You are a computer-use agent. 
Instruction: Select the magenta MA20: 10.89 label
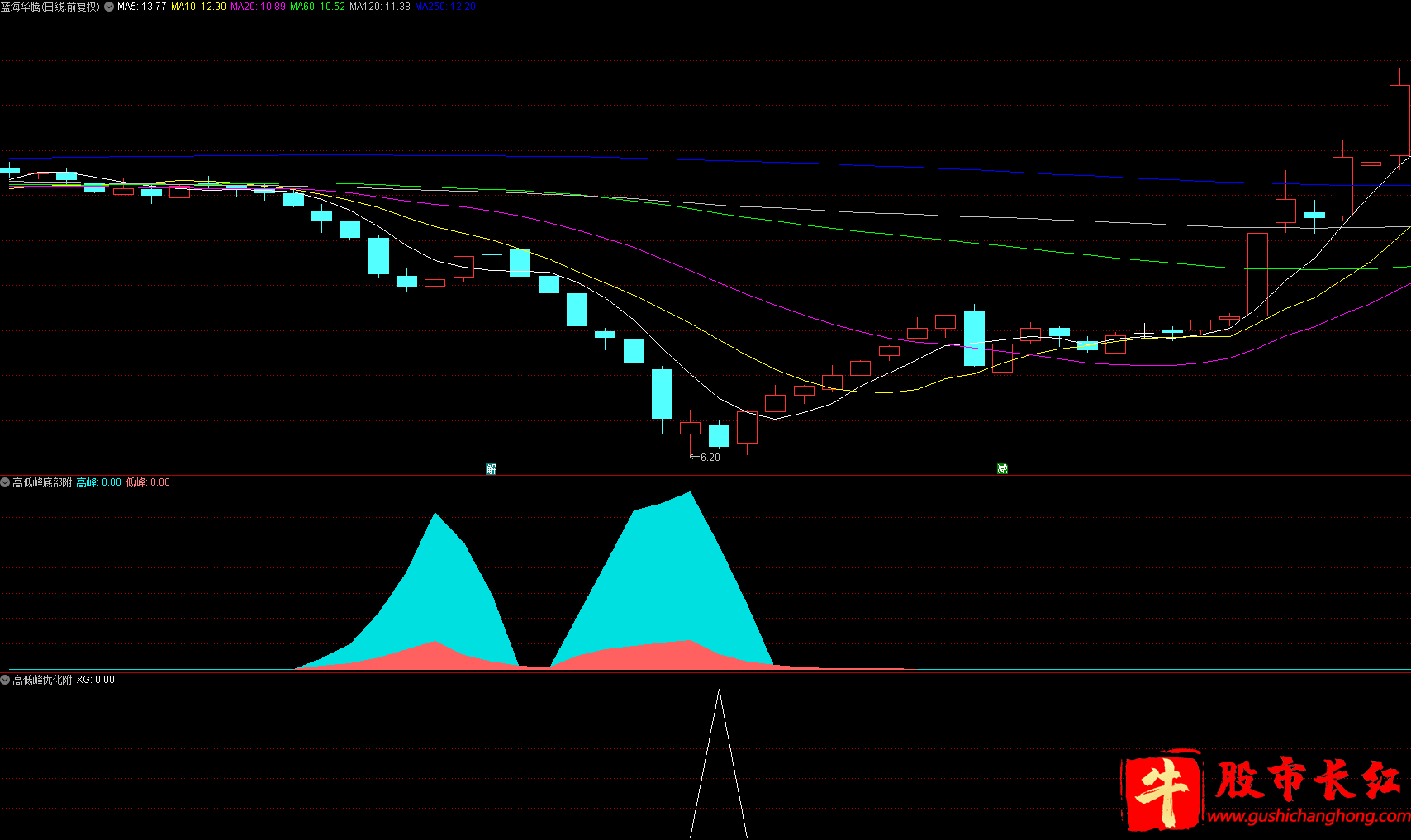(258, 7)
